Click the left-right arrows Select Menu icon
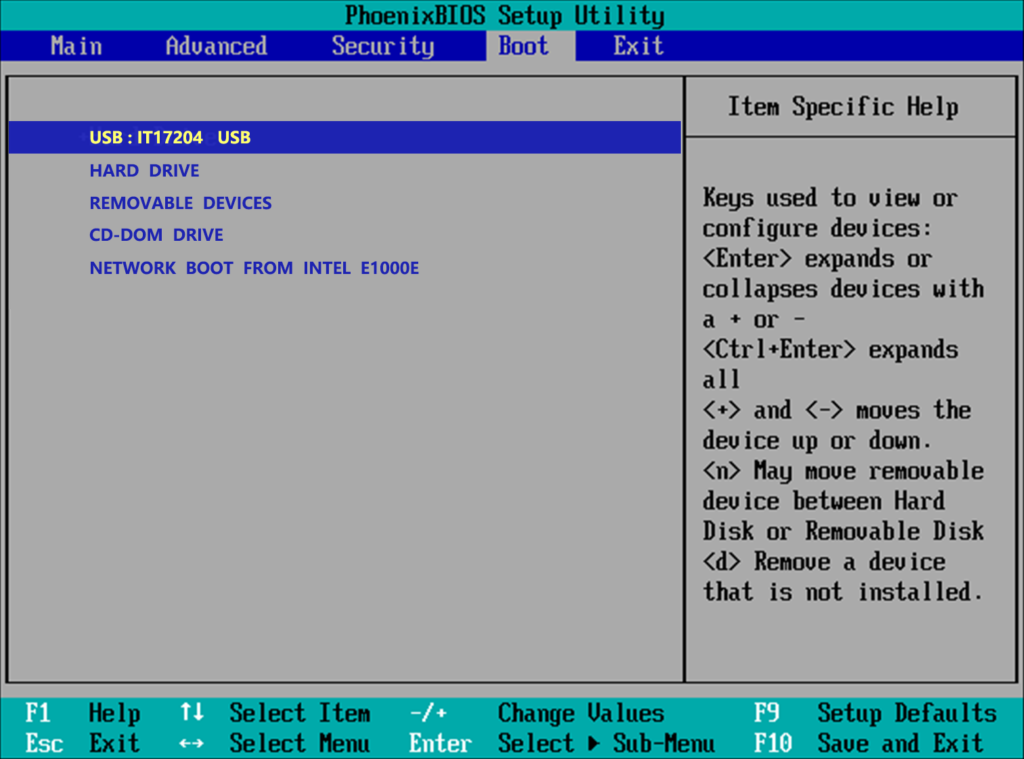The height and width of the screenshot is (759, 1024). pyautogui.click(x=191, y=743)
